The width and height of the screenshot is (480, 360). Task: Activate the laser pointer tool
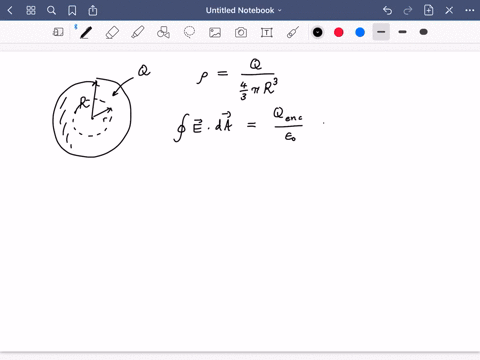292,32
